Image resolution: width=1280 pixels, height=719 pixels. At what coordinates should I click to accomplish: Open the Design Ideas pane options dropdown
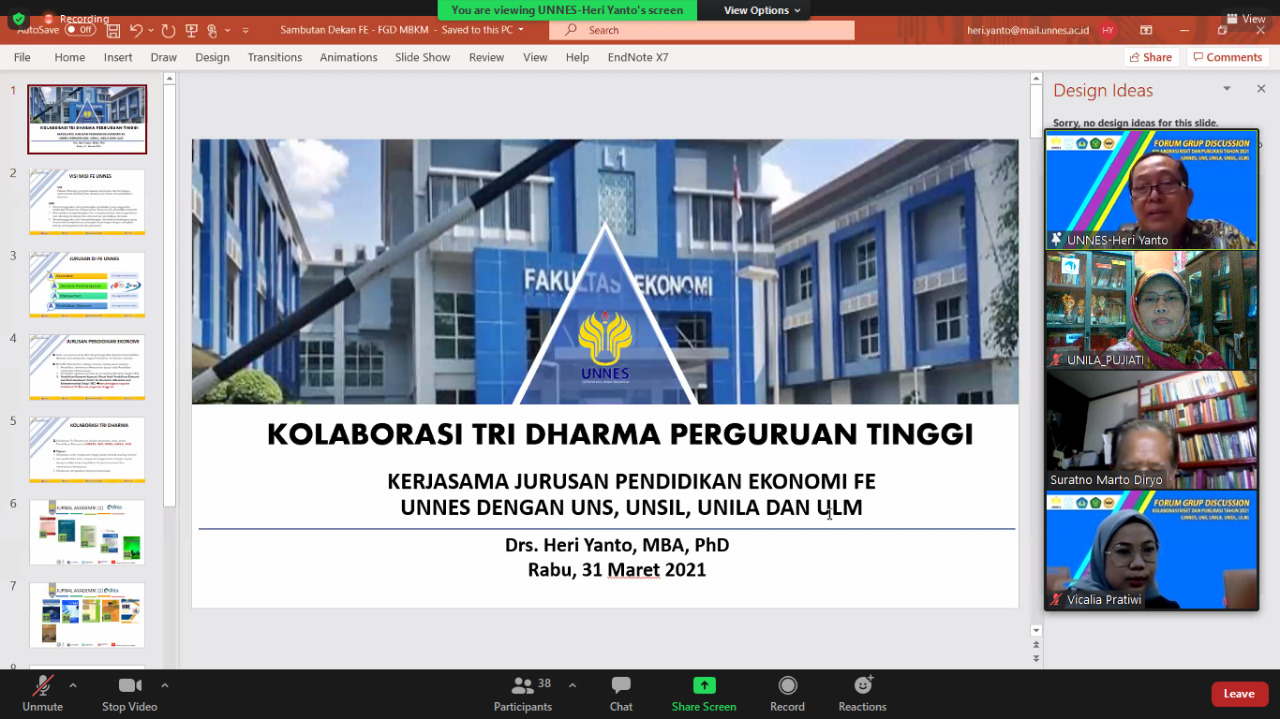tap(1227, 89)
